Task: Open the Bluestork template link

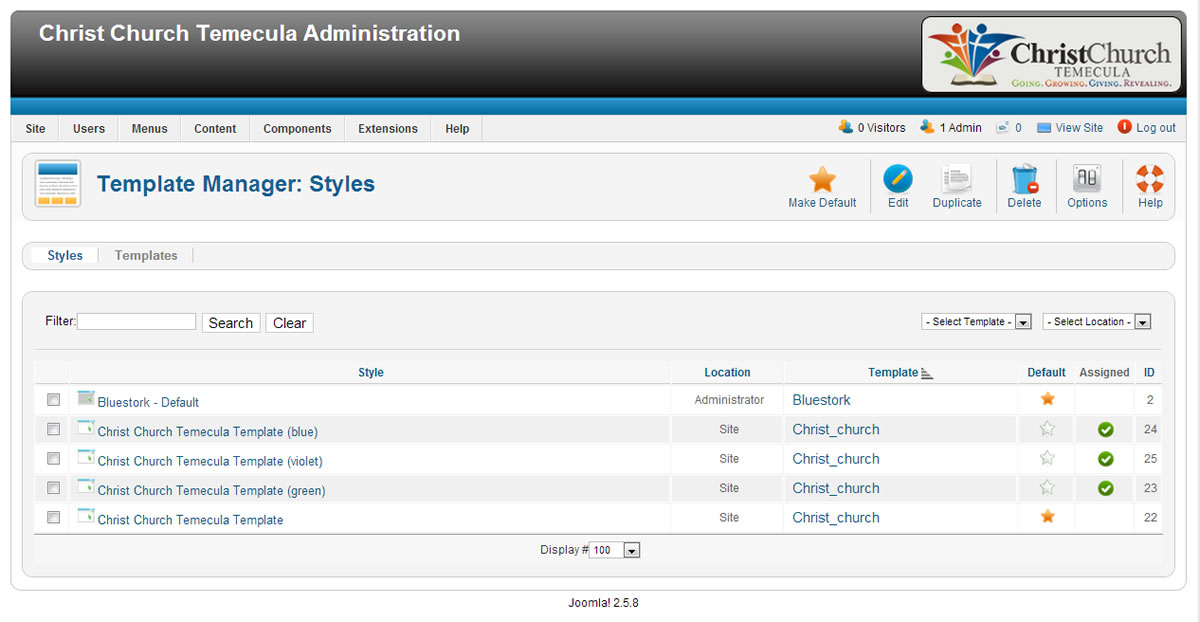Action: coord(822,400)
